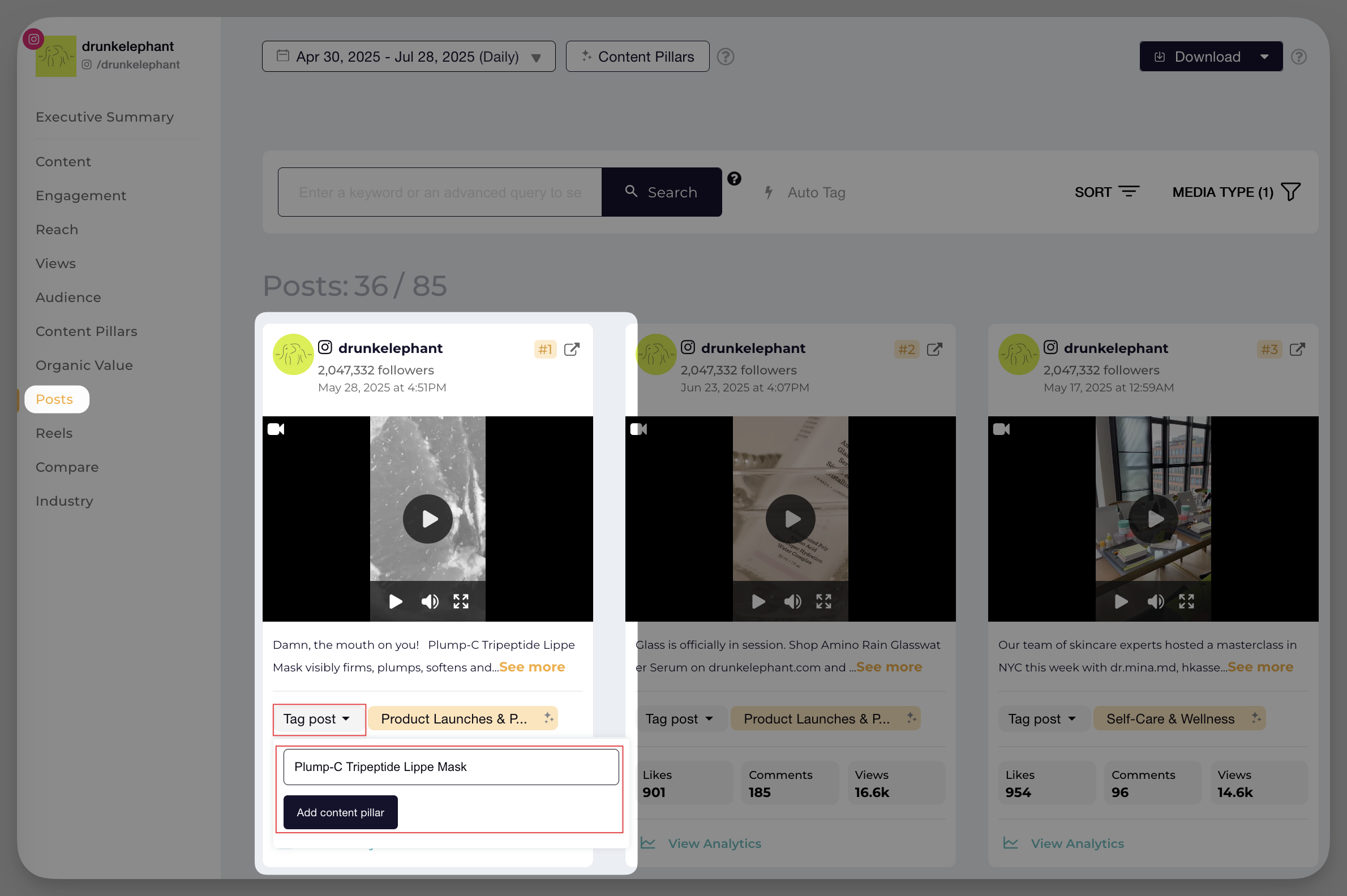Viewport: 1347px width, 896px height.
Task: Open post #3 external link icon
Action: click(1297, 349)
